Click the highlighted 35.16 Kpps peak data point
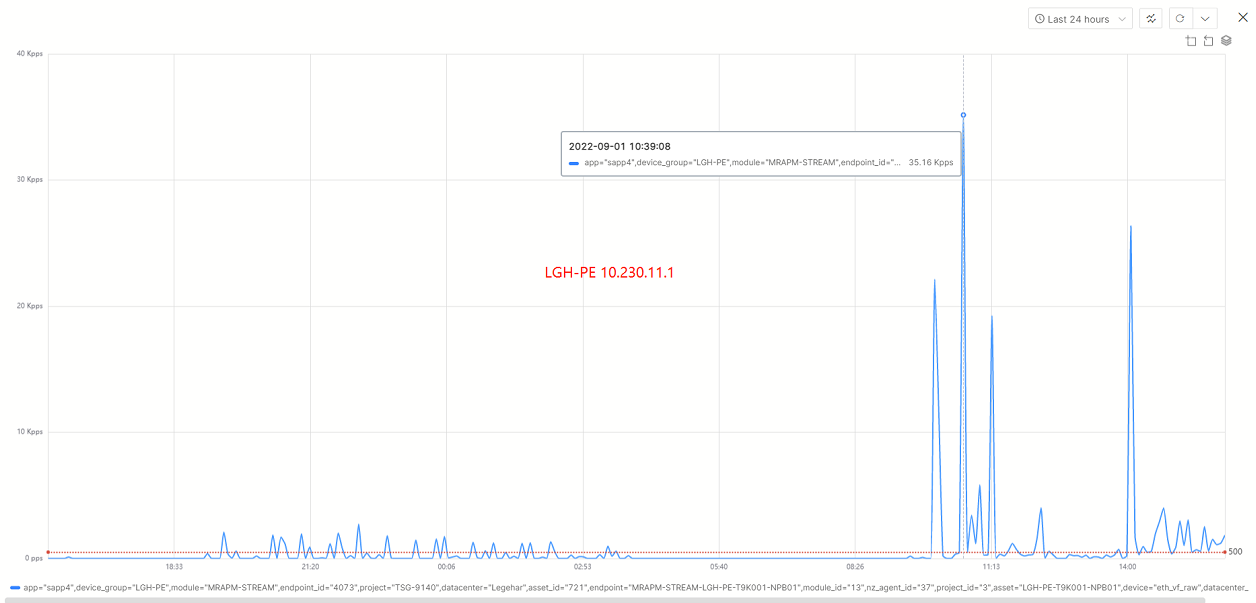The width and height of the screenshot is (1256, 603). (x=963, y=115)
